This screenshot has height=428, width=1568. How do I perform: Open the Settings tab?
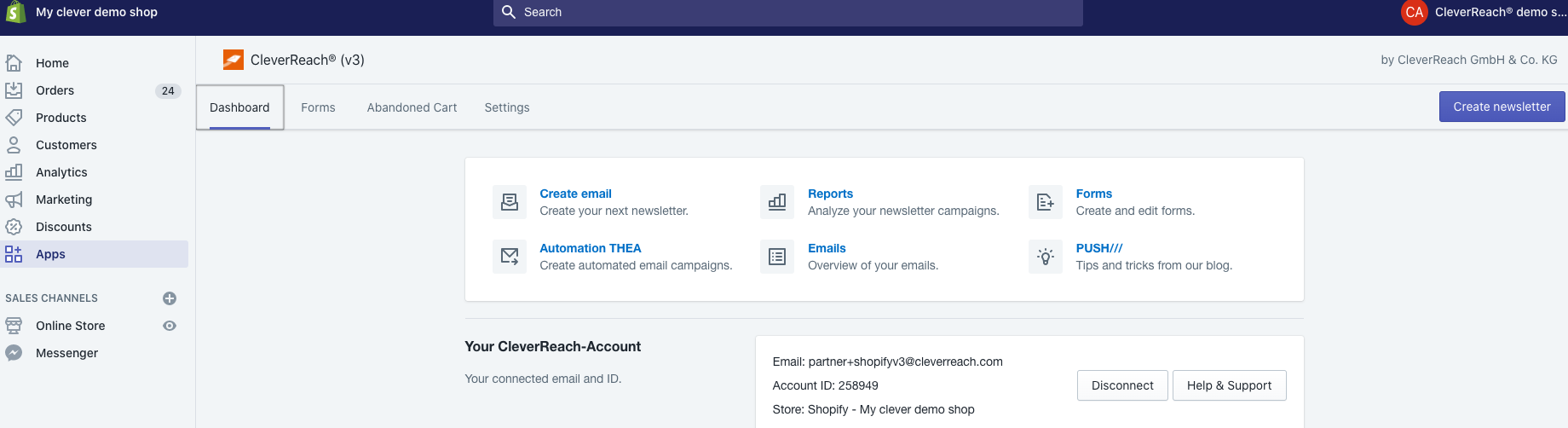coord(507,107)
